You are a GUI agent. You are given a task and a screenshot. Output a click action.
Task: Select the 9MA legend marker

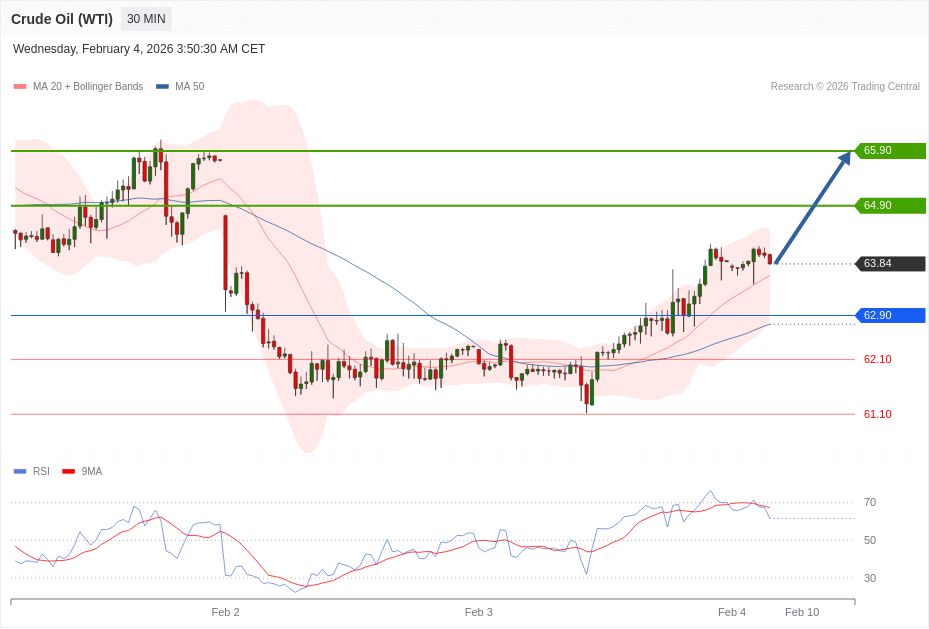67,471
